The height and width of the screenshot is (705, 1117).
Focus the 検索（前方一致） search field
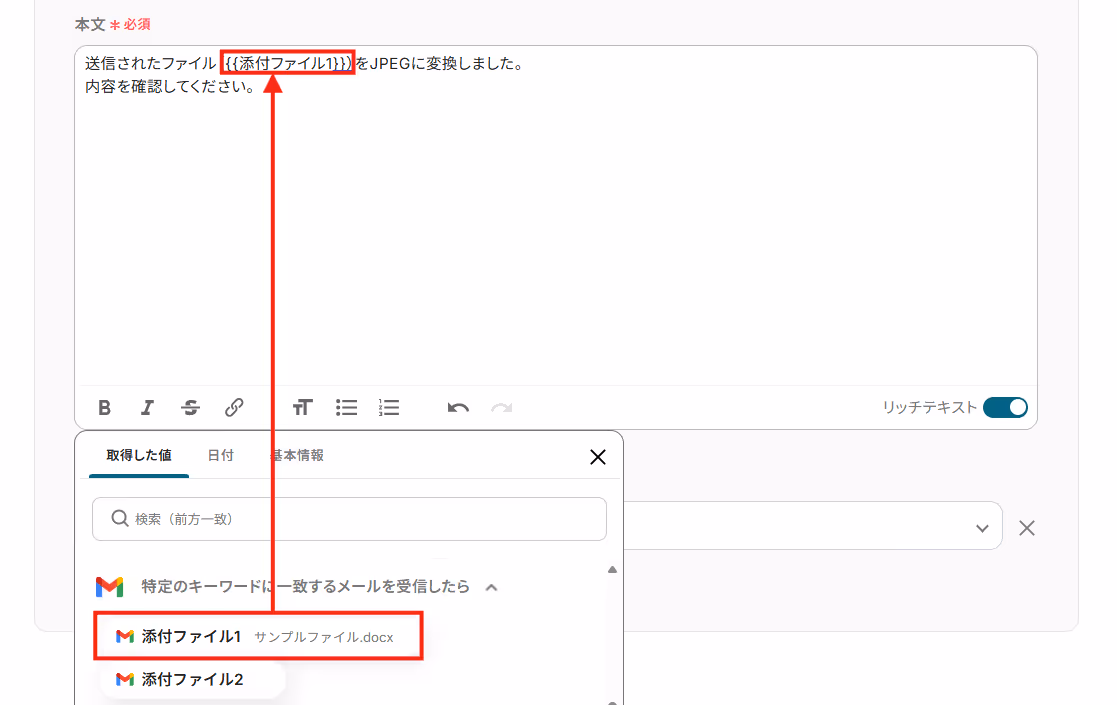coord(349,518)
